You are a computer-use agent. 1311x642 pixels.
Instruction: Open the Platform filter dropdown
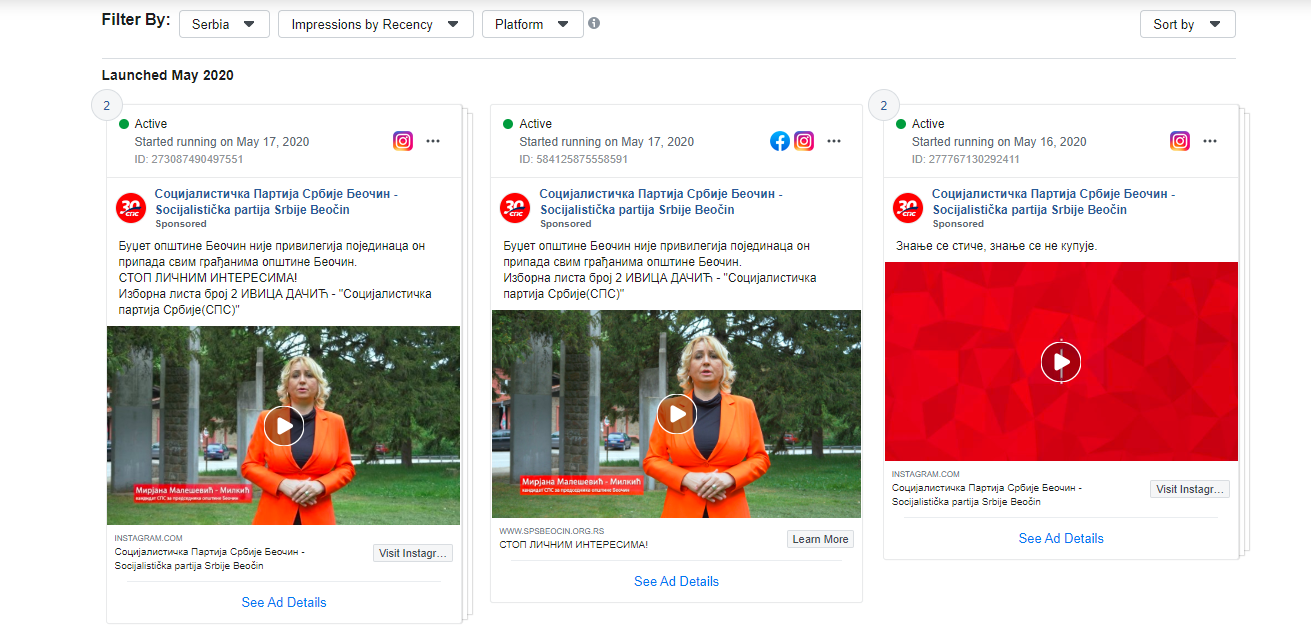(532, 24)
